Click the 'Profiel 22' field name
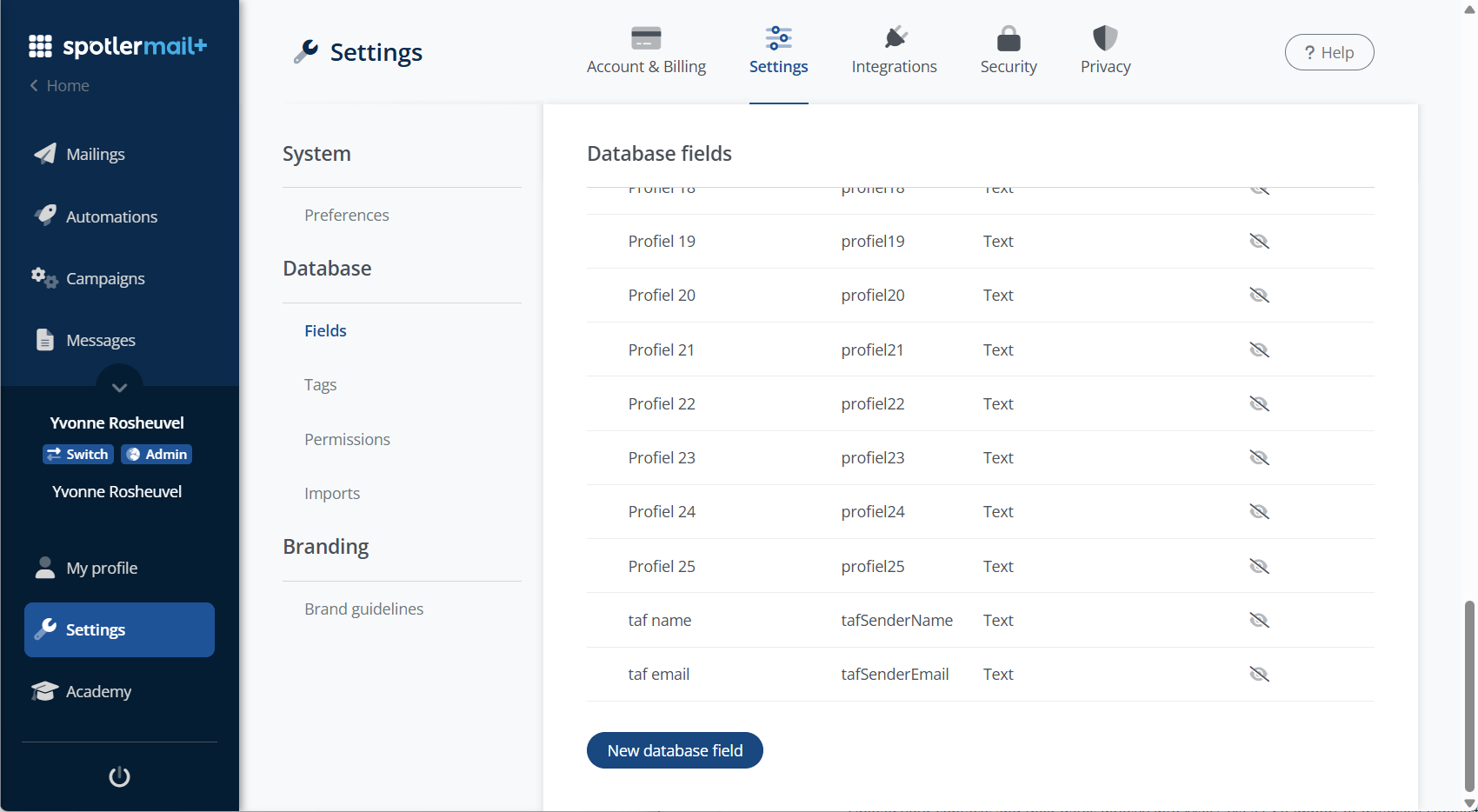 [x=662, y=403]
